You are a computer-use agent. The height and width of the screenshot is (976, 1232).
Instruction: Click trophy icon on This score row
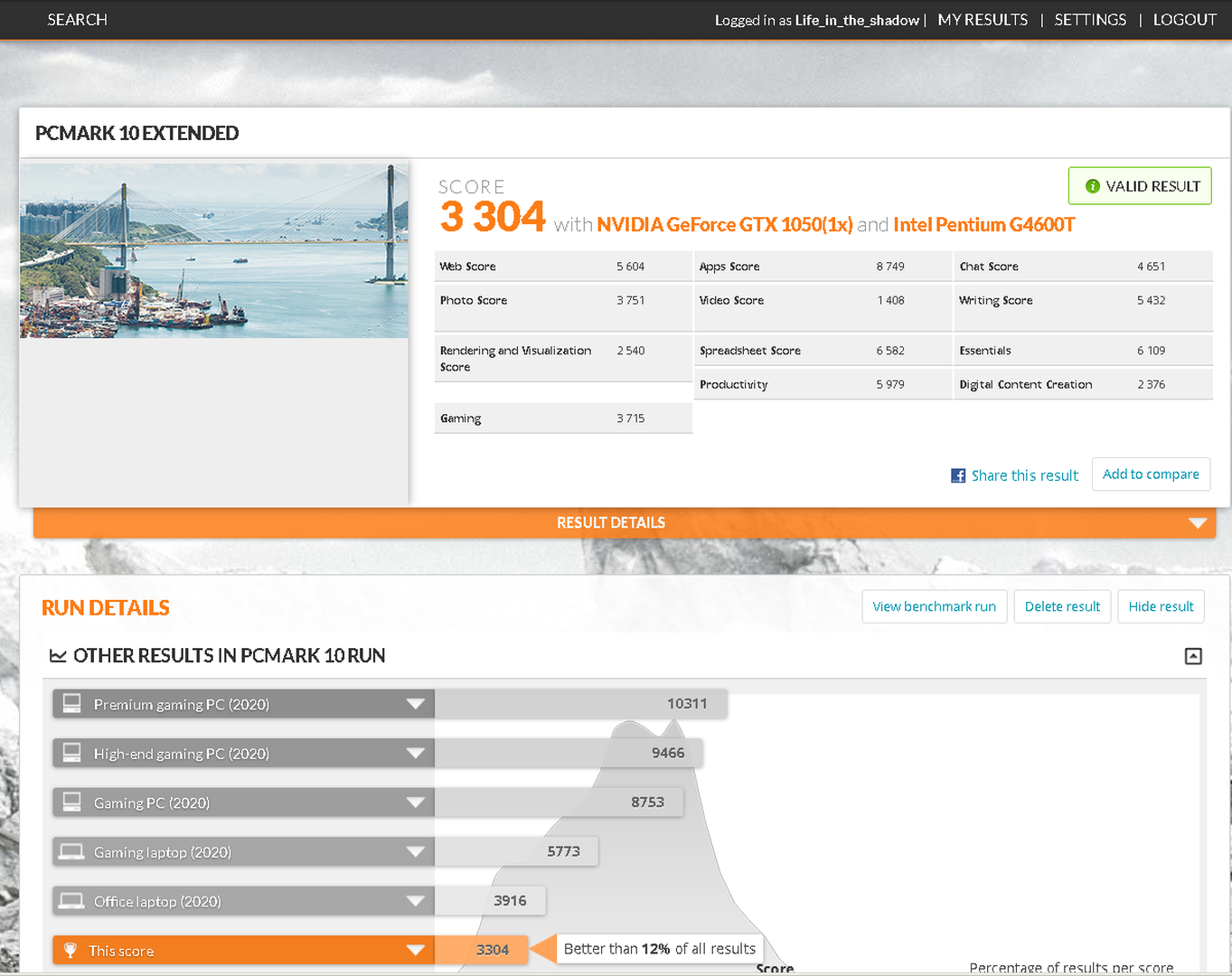pos(71,950)
